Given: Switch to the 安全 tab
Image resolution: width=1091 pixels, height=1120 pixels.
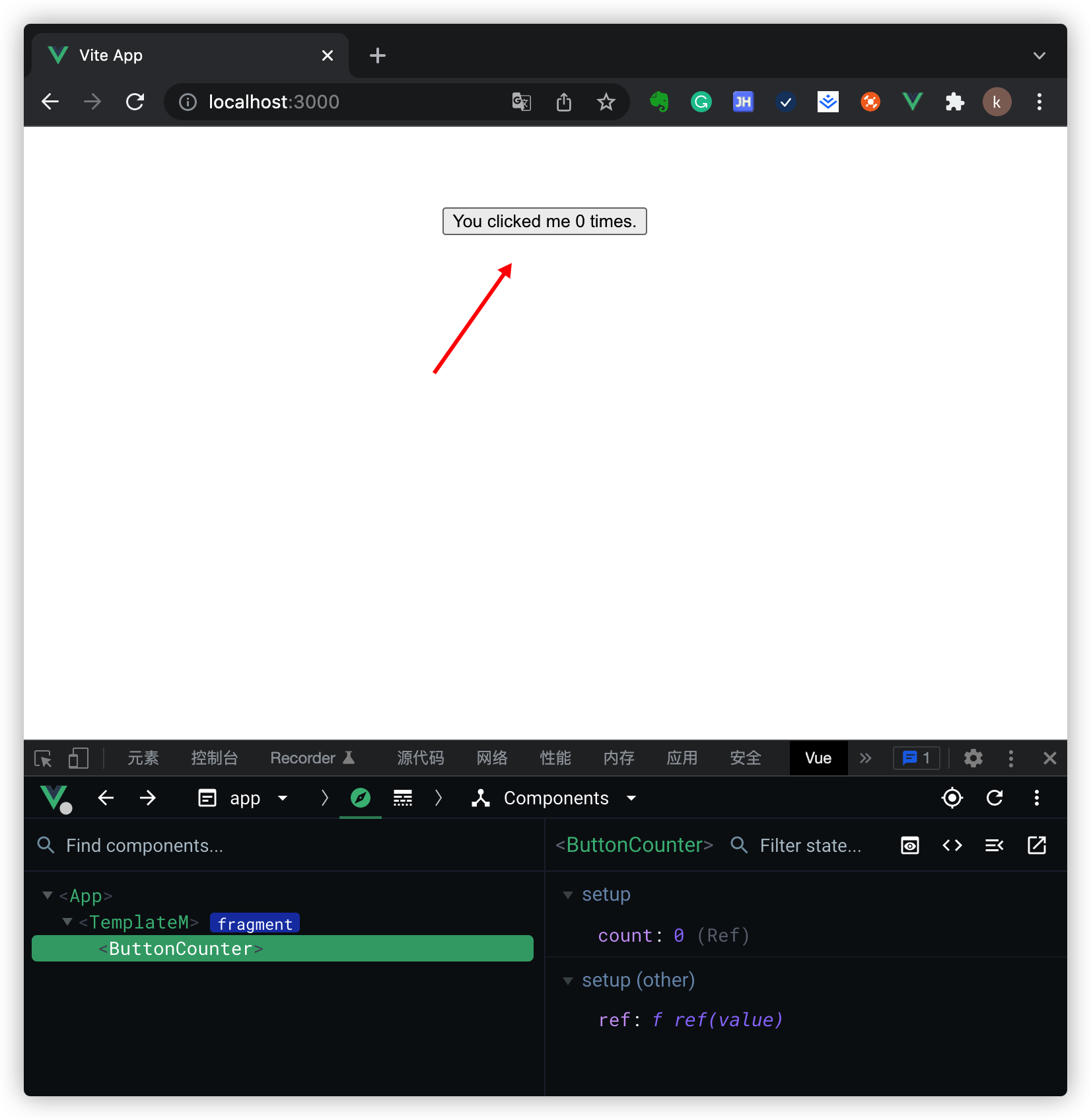Looking at the screenshot, I should pos(746,758).
